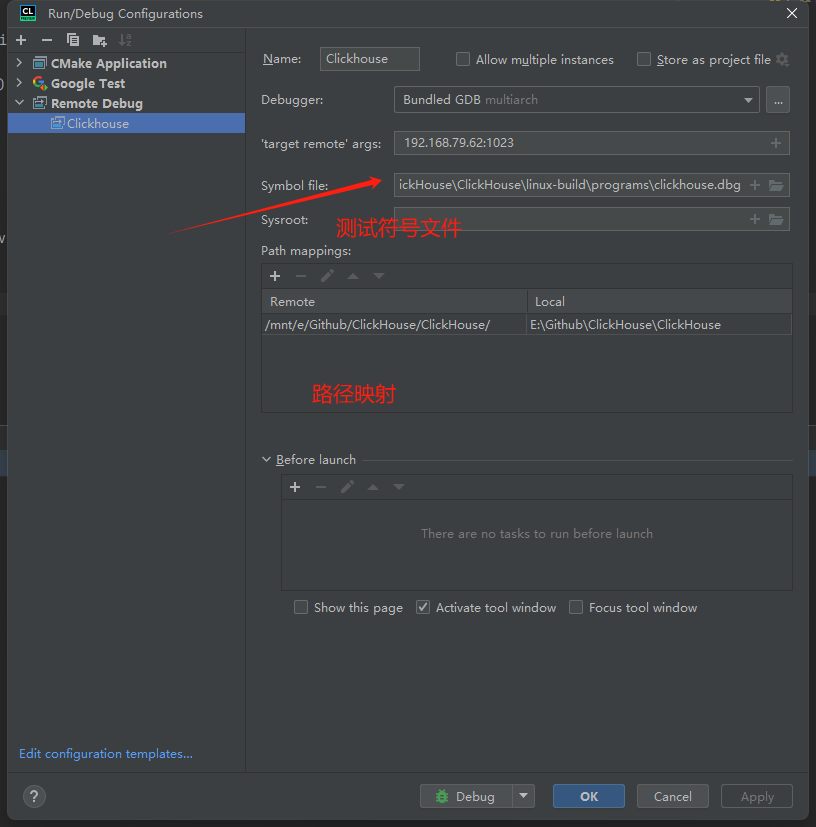Copy the selected configuration

tap(73, 40)
